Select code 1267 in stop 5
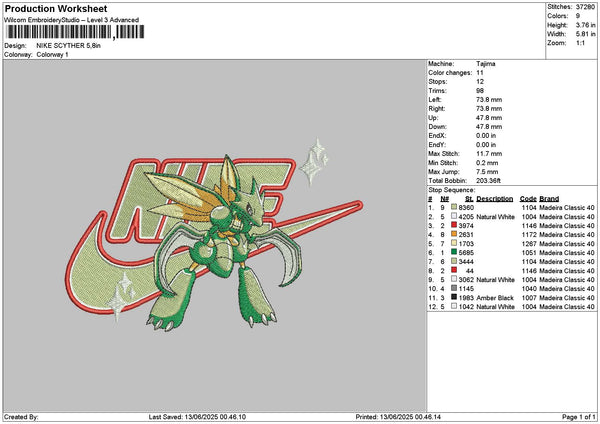The image size is (600, 424). pos(529,244)
